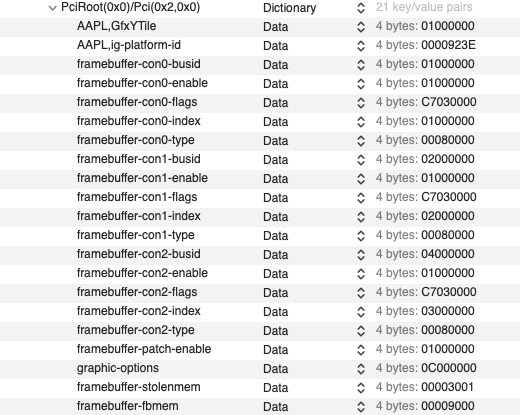The image size is (520, 415).
Task: Select the framebuffer-con0-type key
Action: tap(136, 140)
